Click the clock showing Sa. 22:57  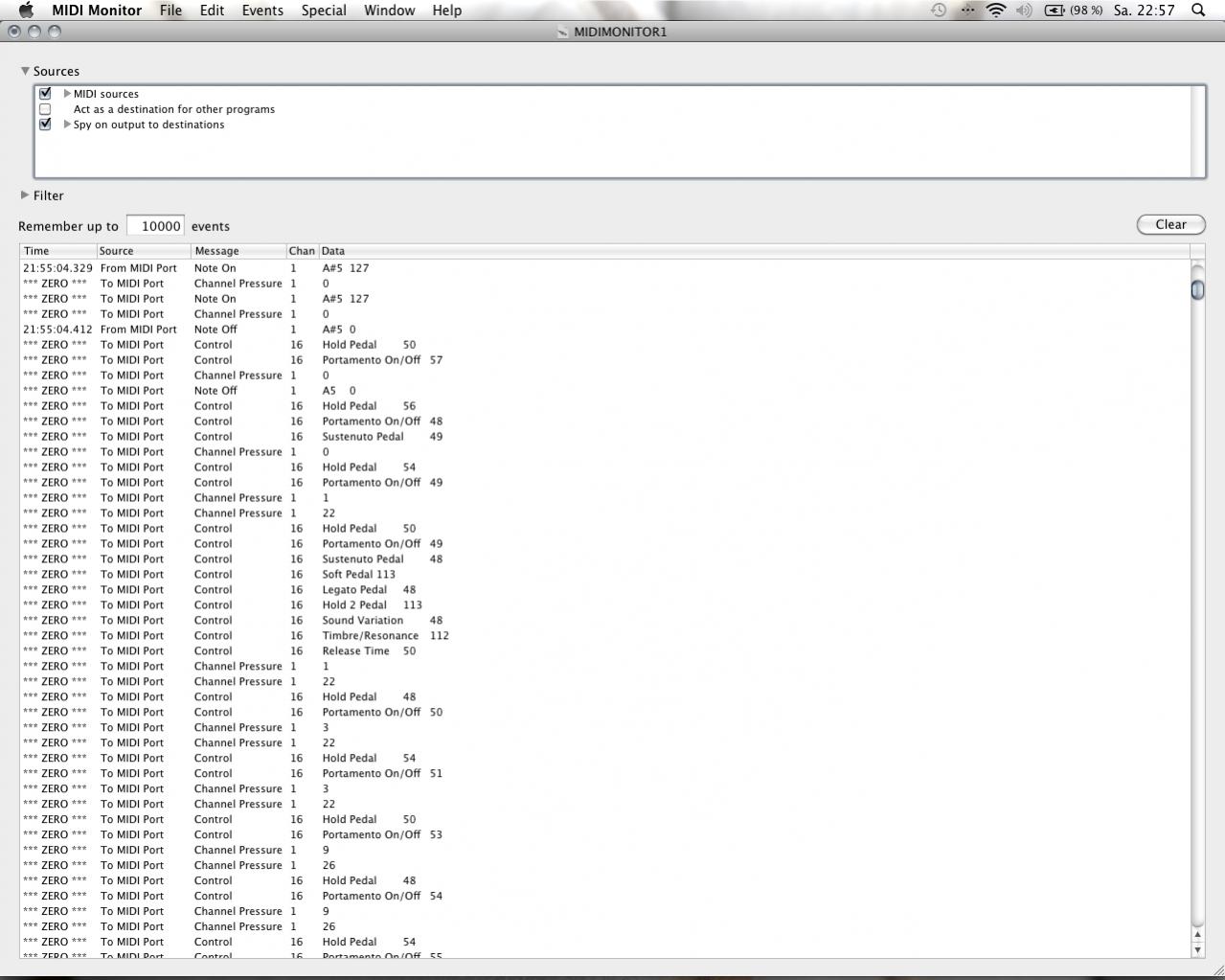click(x=1144, y=10)
